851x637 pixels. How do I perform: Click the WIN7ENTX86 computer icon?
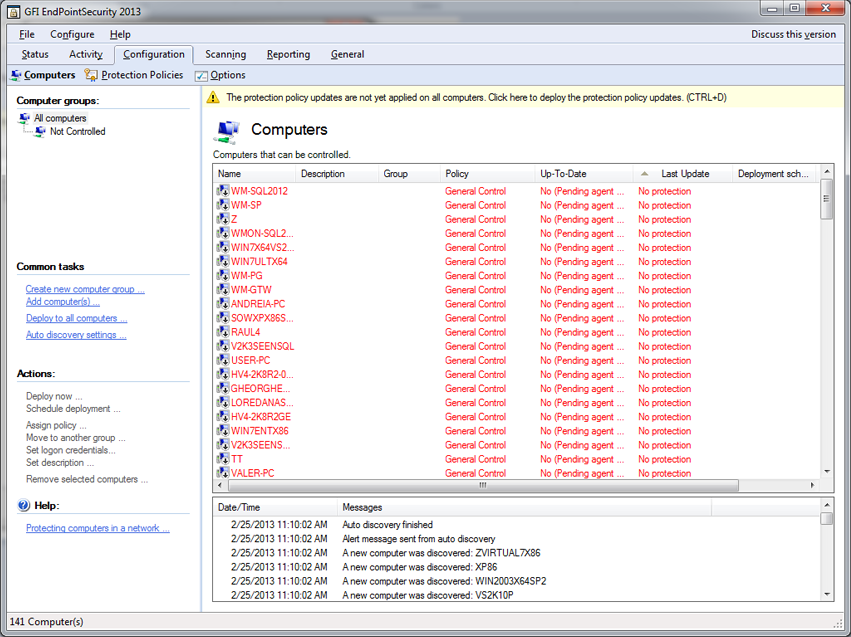pos(223,431)
